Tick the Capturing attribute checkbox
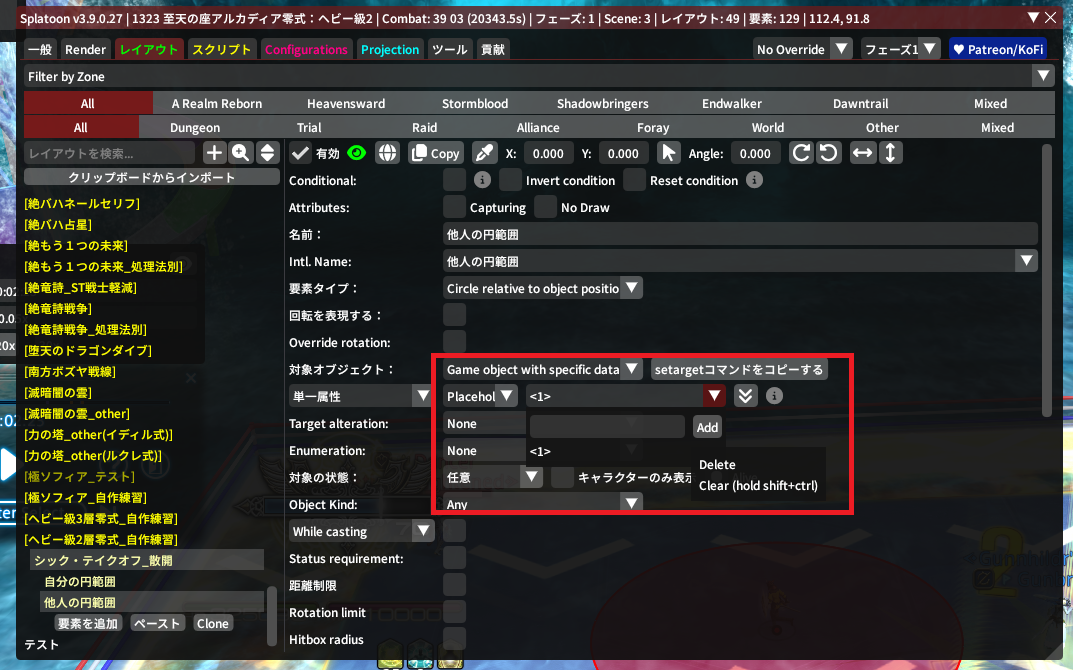Image resolution: width=1073 pixels, height=670 pixels. click(454, 208)
